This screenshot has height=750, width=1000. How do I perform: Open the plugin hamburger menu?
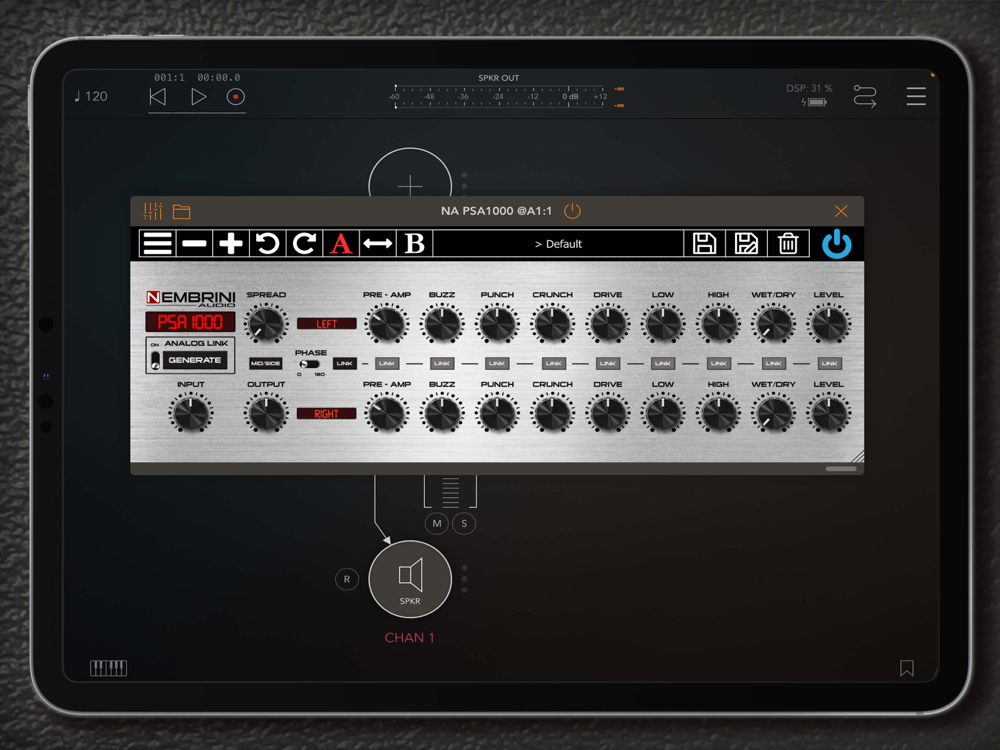[x=158, y=244]
